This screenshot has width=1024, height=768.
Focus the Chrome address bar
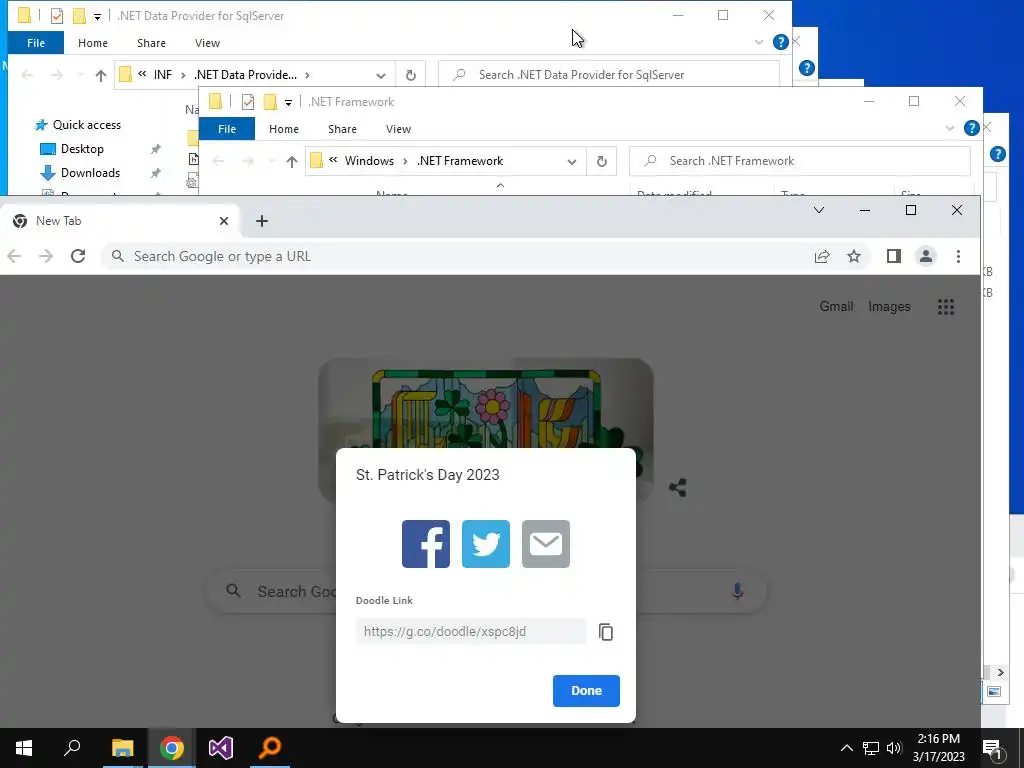click(x=457, y=256)
